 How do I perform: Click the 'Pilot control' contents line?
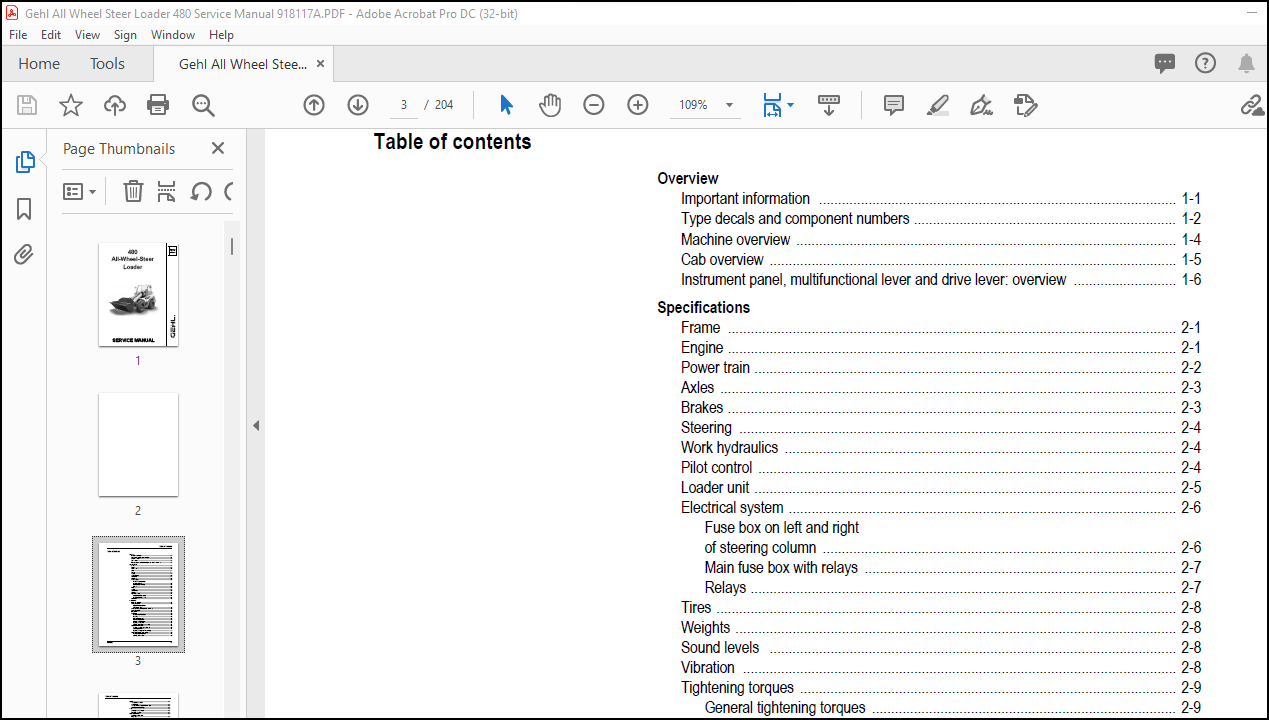(x=716, y=467)
